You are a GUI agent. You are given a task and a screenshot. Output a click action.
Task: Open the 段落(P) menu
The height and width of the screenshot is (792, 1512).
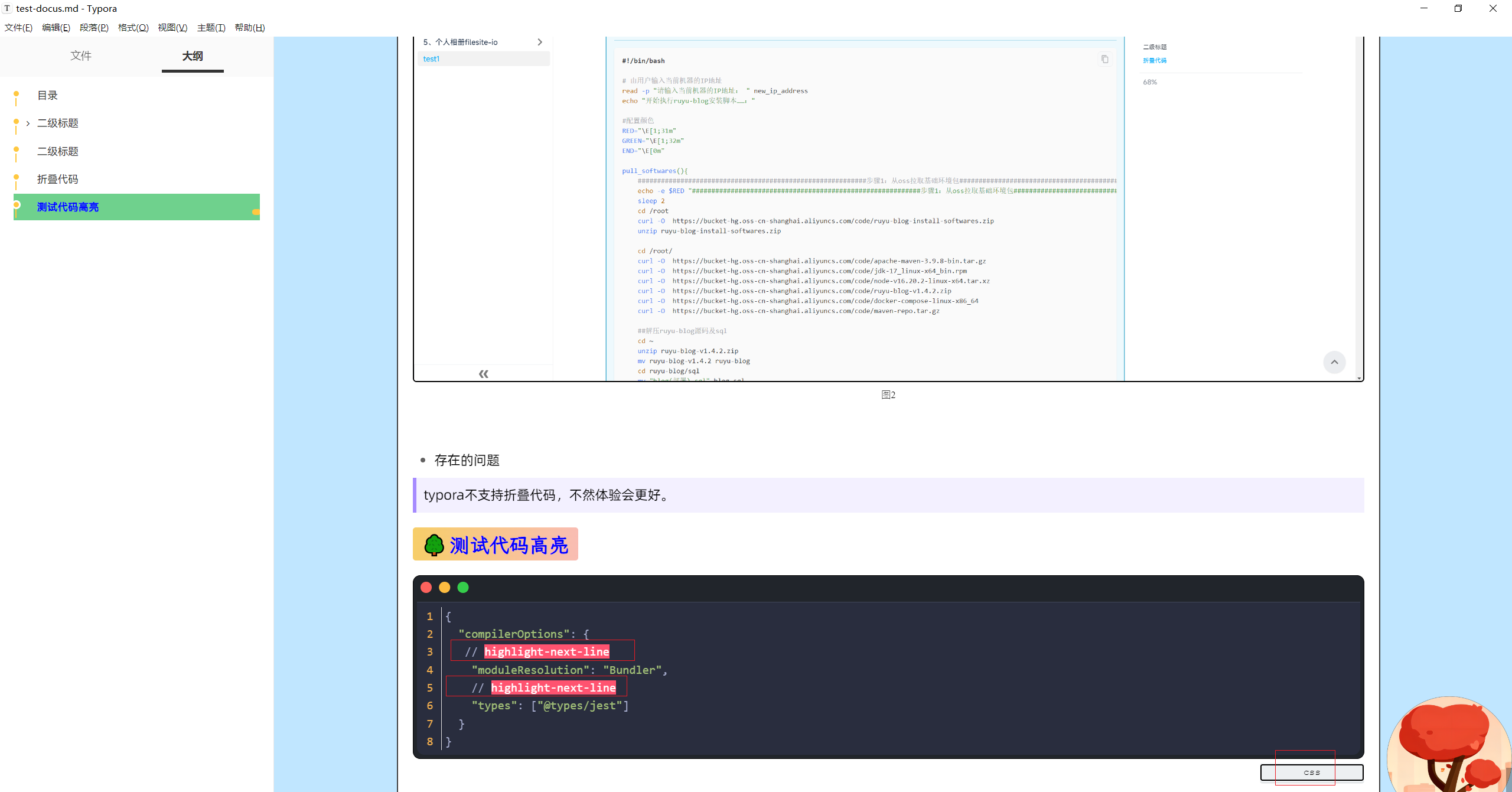click(94, 28)
